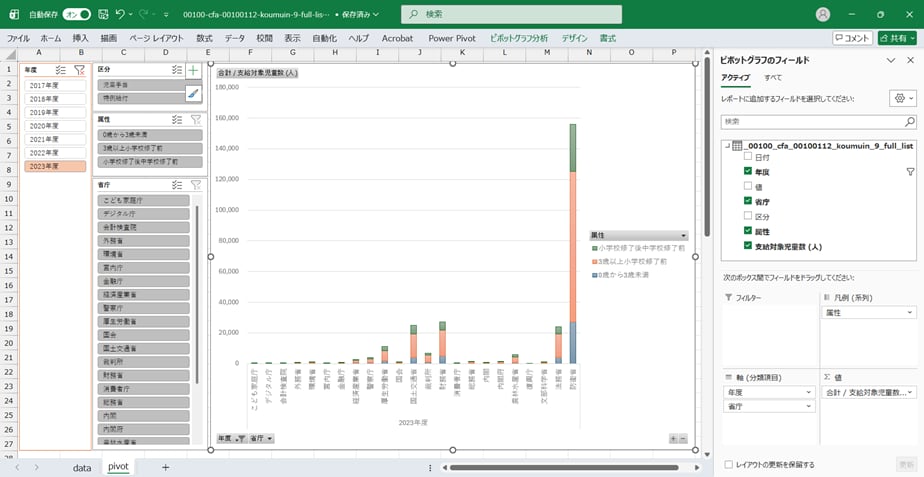Click the undo arrow icon
This screenshot has width=924, height=477.
pos(120,15)
